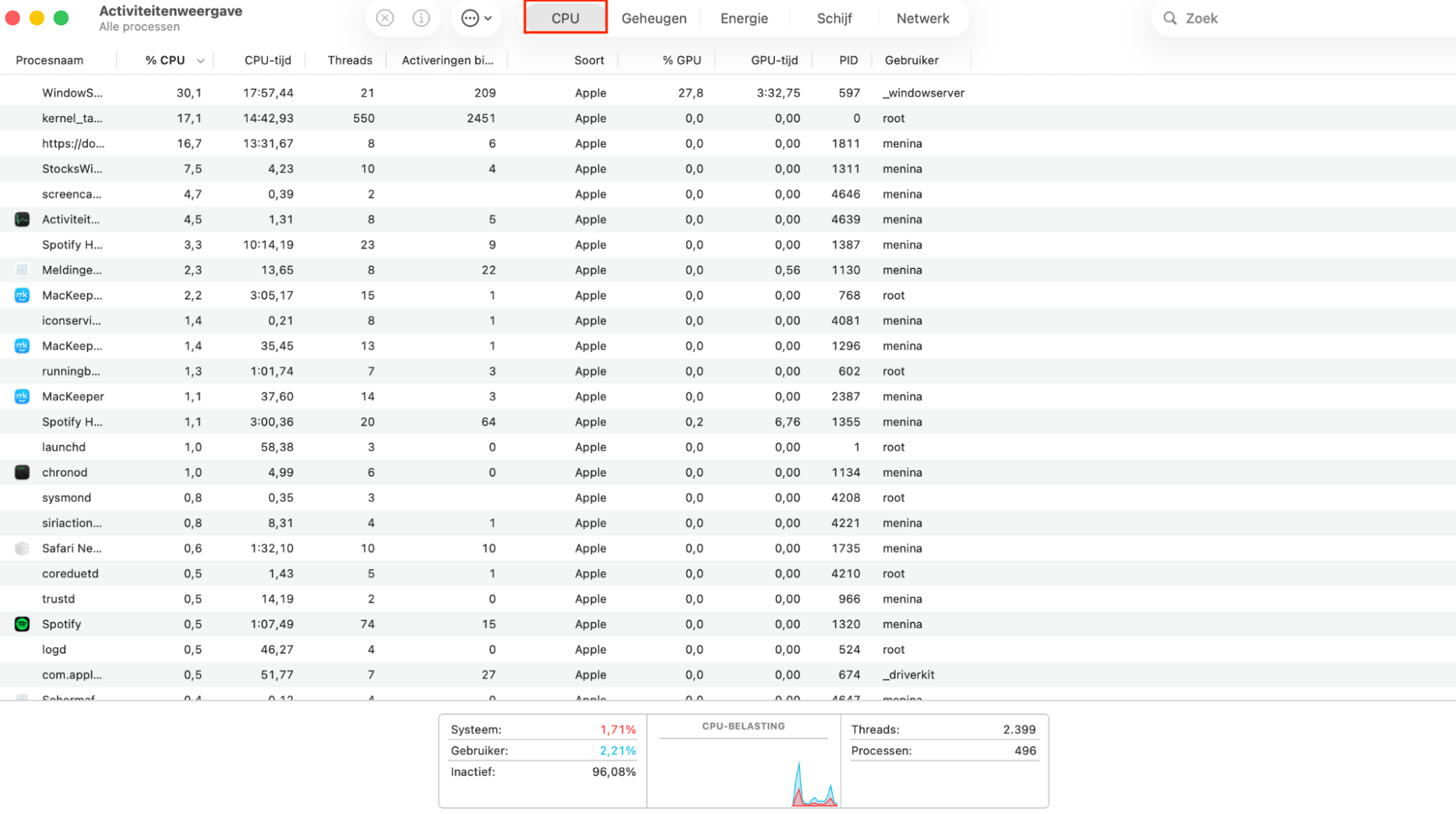Click the Spotify icon in the process list
This screenshot has width=1456, height=814.
[x=21, y=624]
